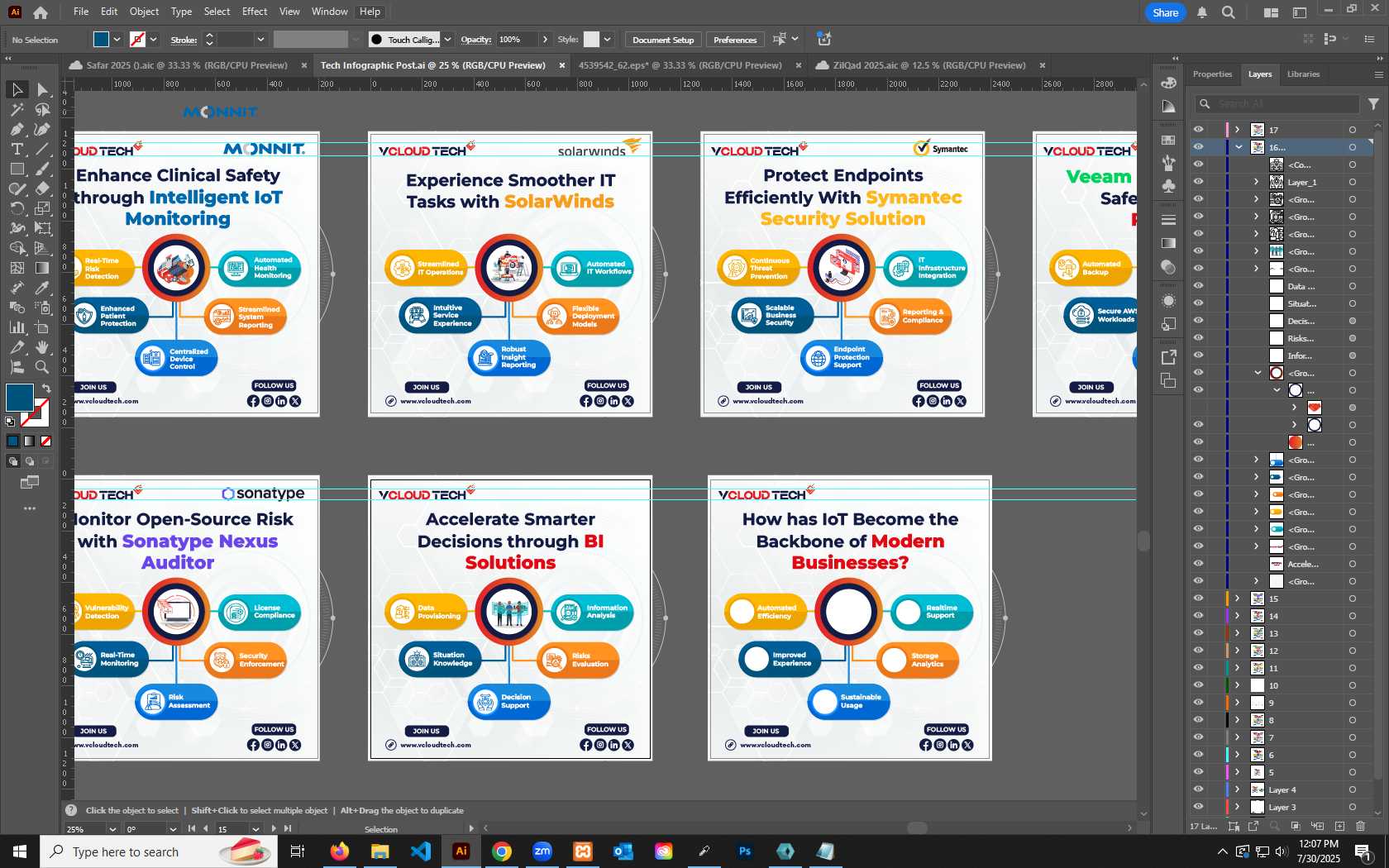Open the Style dropdown arrow
This screenshot has width=1389, height=868.
pos(608,40)
